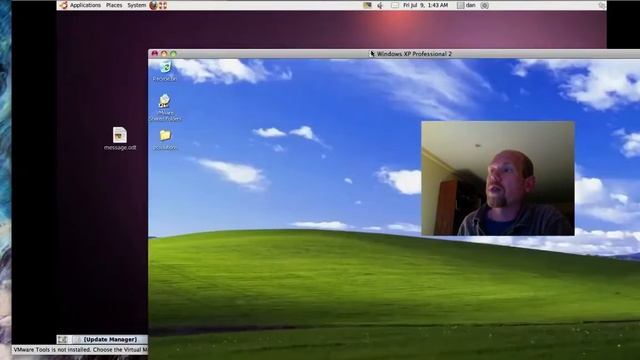Viewport: 640px width, 360px height.
Task: Launch Firefox from the top panel
Action: tap(153, 5)
